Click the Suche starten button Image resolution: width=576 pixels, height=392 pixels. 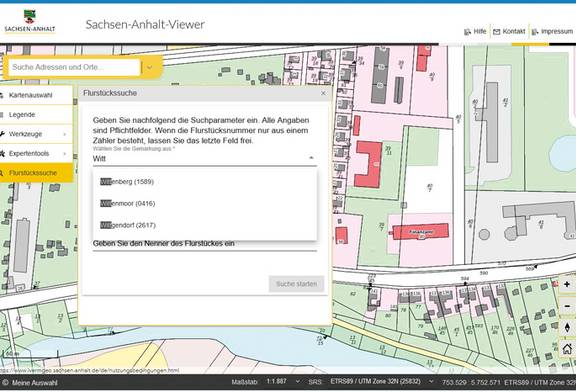[296, 284]
